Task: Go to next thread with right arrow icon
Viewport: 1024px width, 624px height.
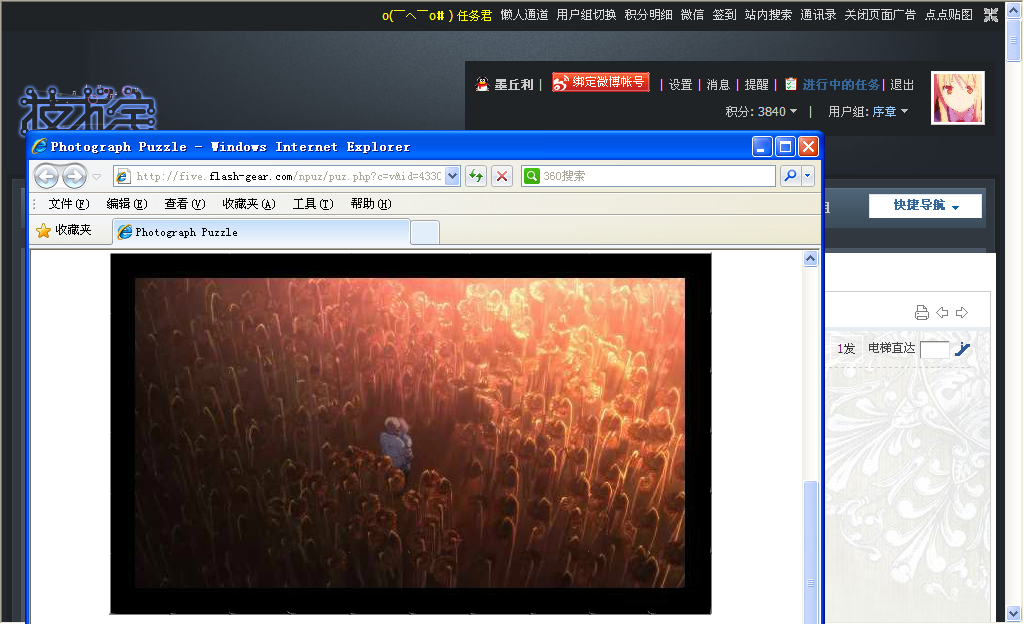Action: tap(962, 313)
